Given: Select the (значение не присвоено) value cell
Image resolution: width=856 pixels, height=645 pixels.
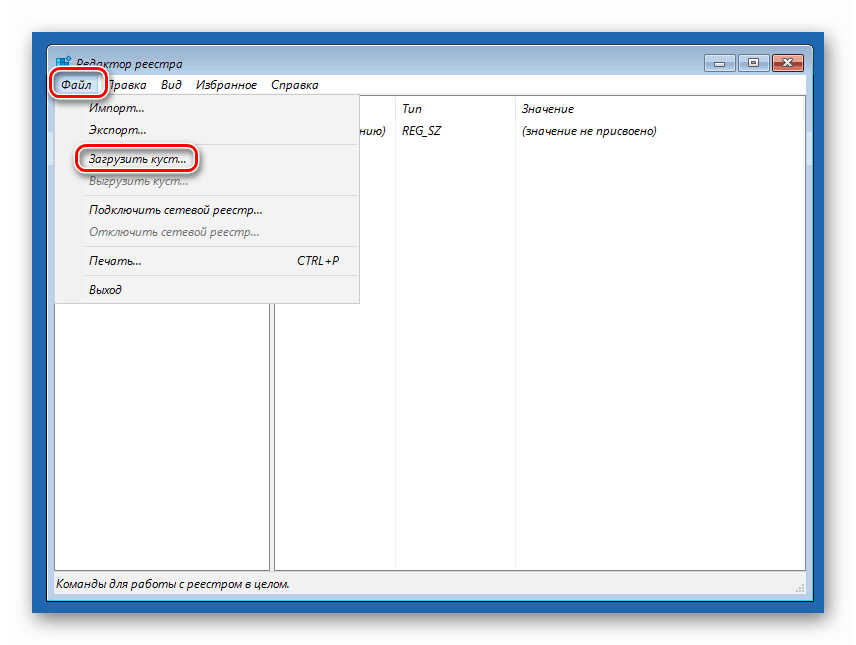Looking at the screenshot, I should [589, 131].
